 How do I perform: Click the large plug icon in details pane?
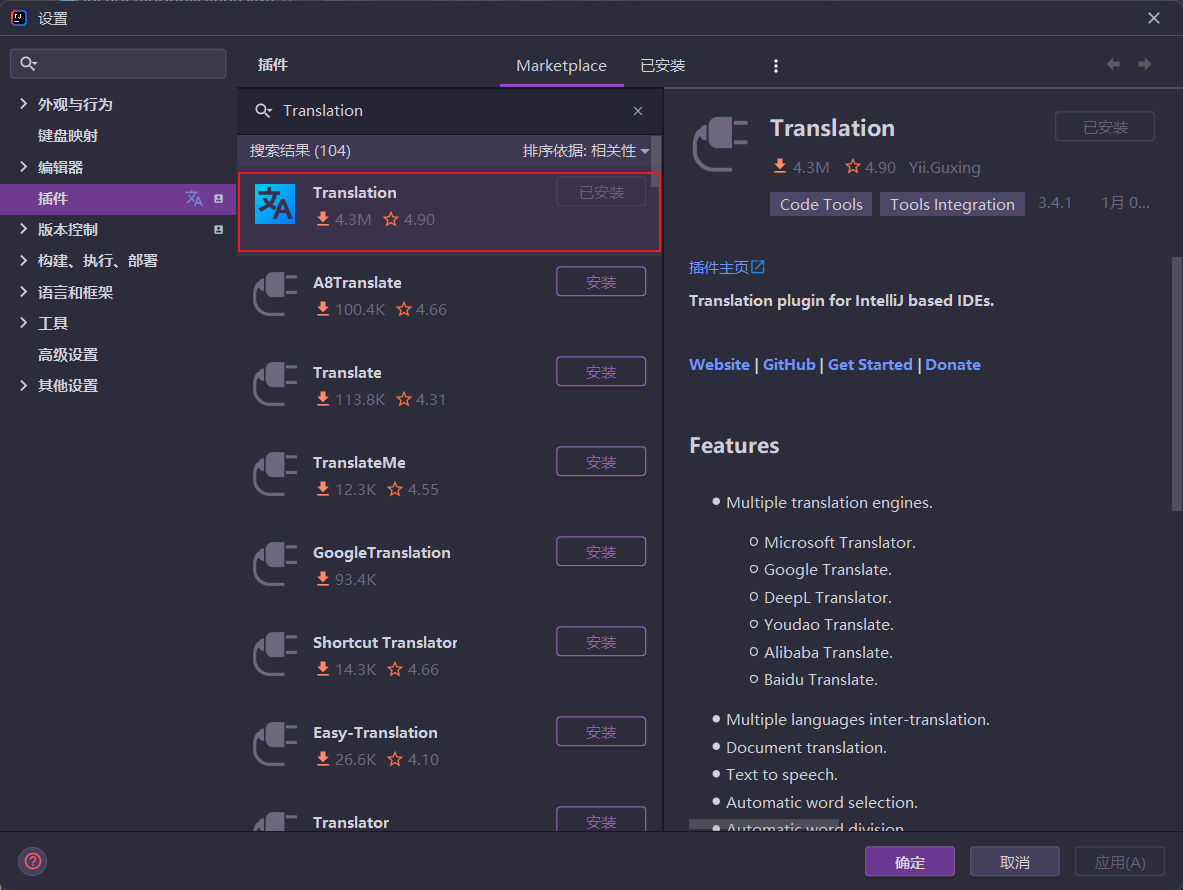point(721,144)
